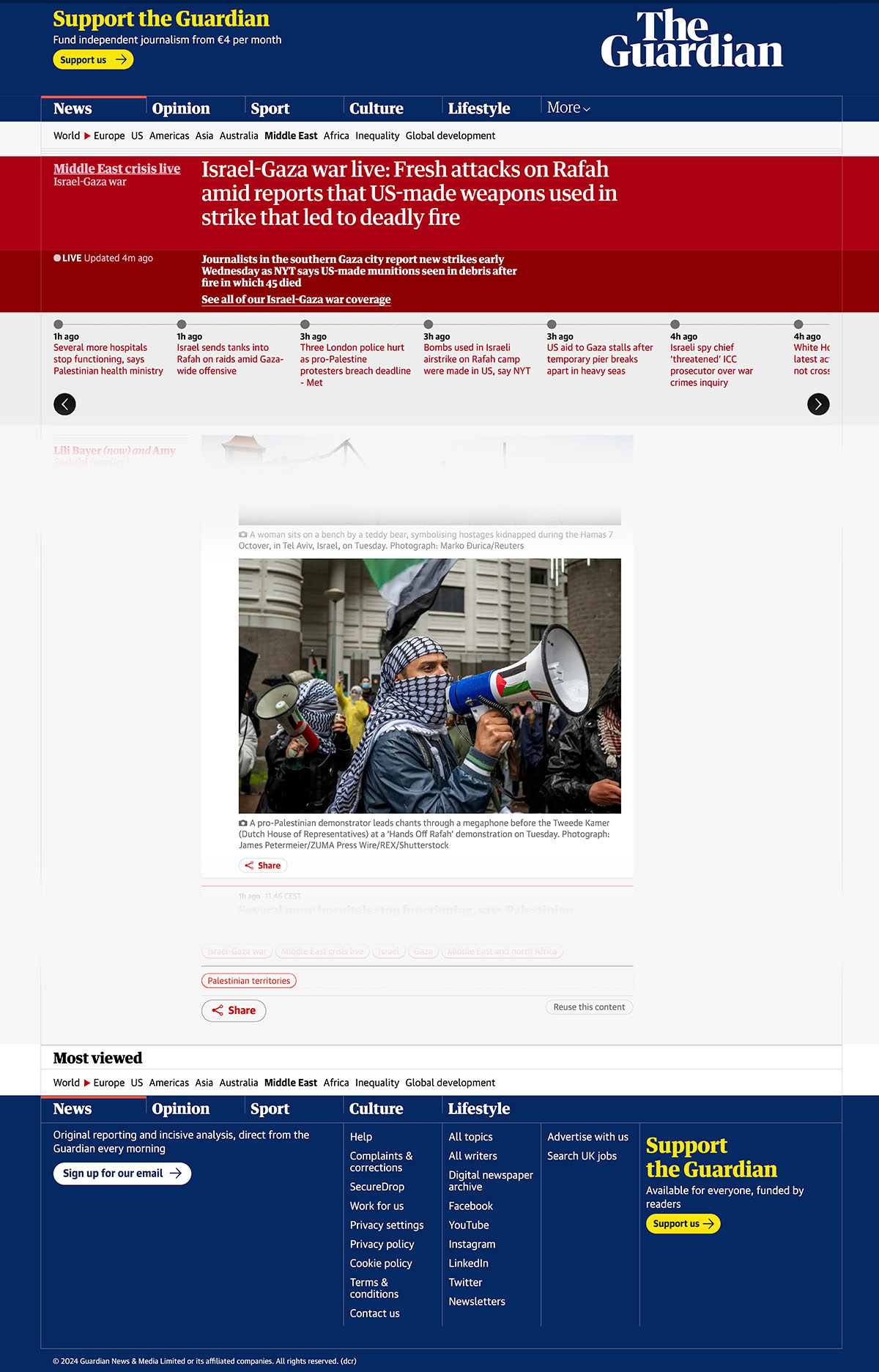Open Lifestyle tab in footer navigation

click(479, 1109)
